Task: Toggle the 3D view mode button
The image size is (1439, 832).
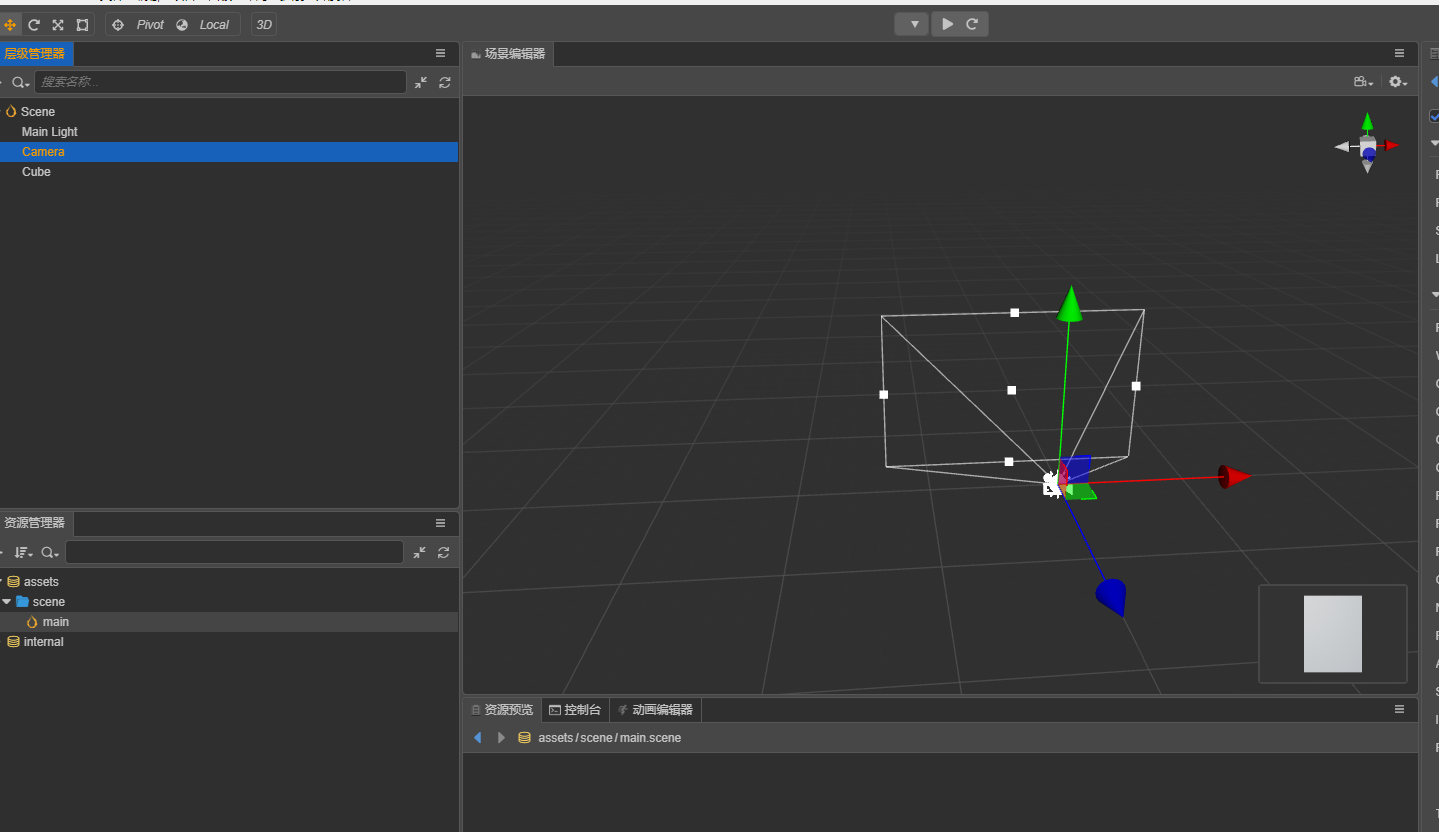Action: 264,25
